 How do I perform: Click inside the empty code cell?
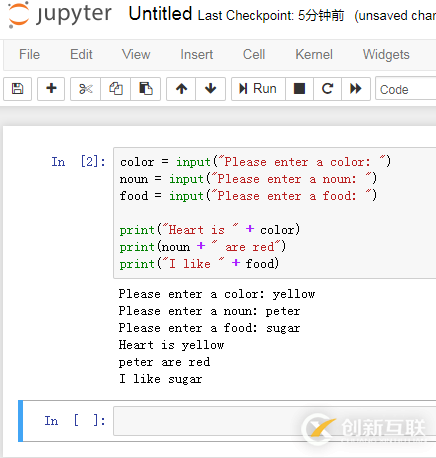coord(275,421)
